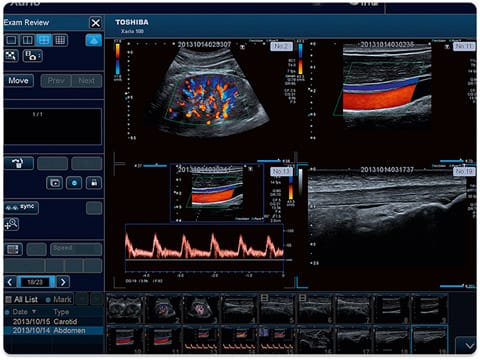Click the trash delete icon button
Viewport: 480px width, 360px height.
tap(19, 163)
